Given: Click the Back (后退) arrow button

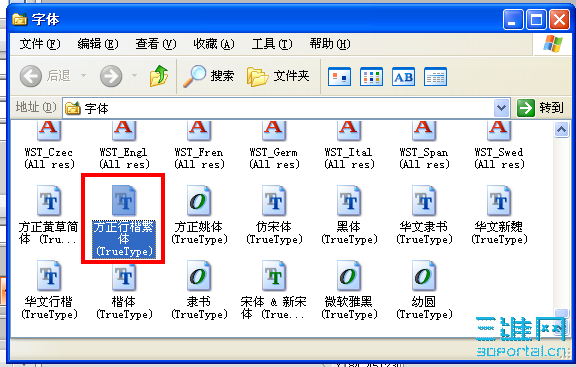Looking at the screenshot, I should pos(30,76).
